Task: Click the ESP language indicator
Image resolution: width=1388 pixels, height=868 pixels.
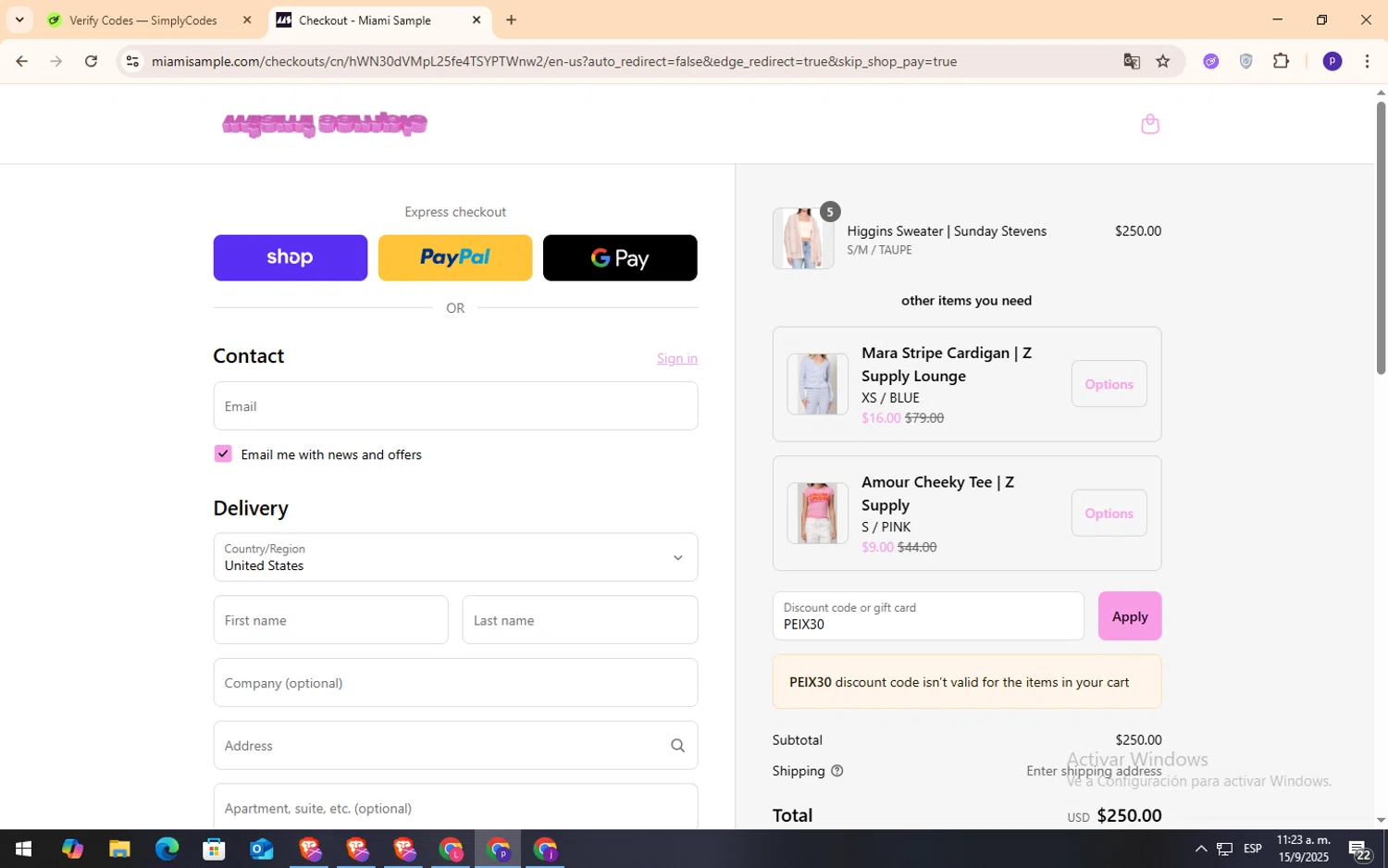Action: tap(1253, 849)
